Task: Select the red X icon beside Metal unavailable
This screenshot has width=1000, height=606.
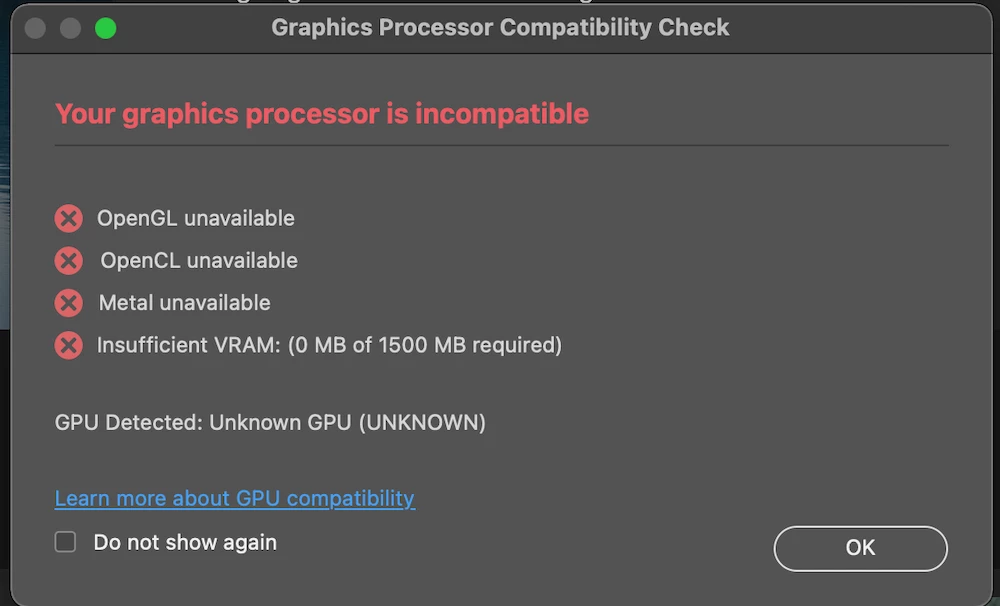Action: pyautogui.click(x=68, y=303)
